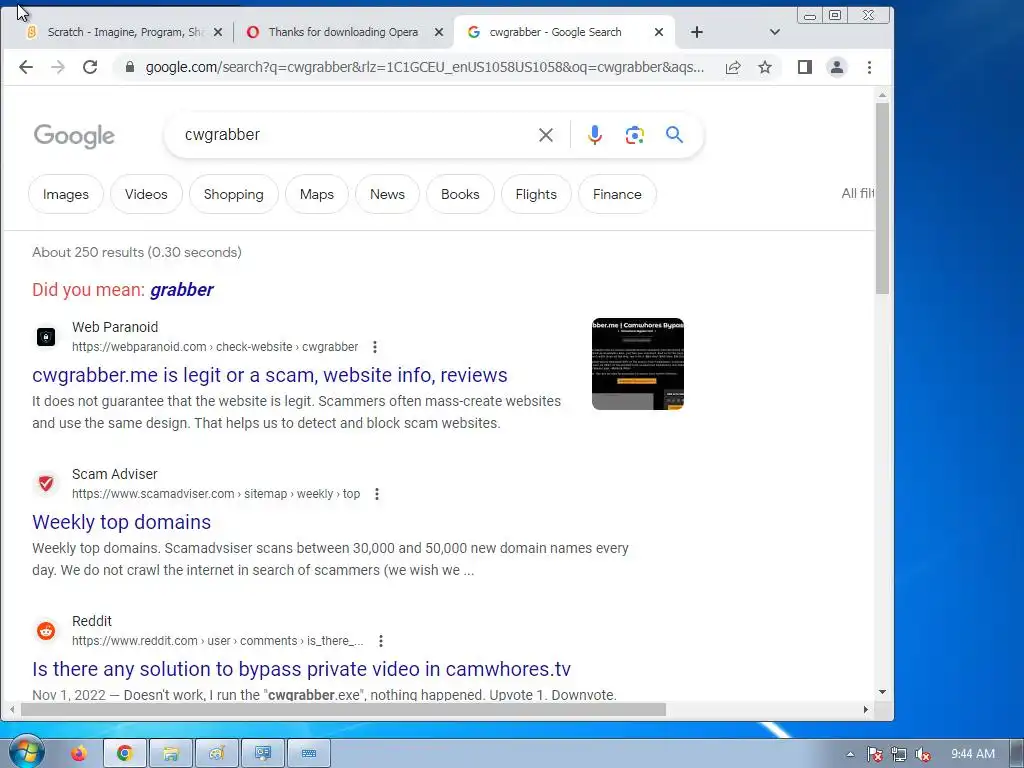Open more options for Web Paranoid result
This screenshot has width=1024, height=768.
pos(375,347)
